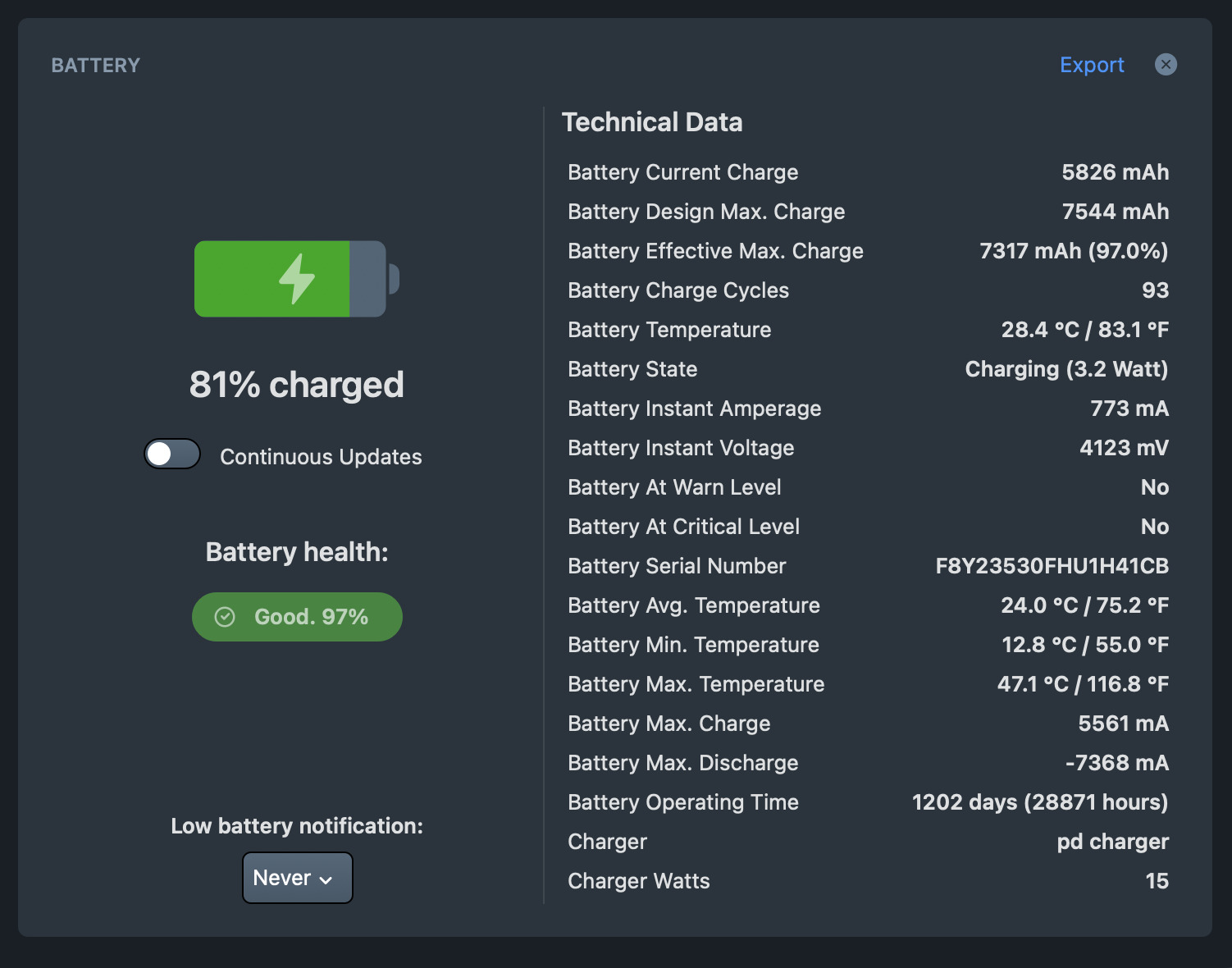Open the Never low battery notification dropdown

pos(297,878)
